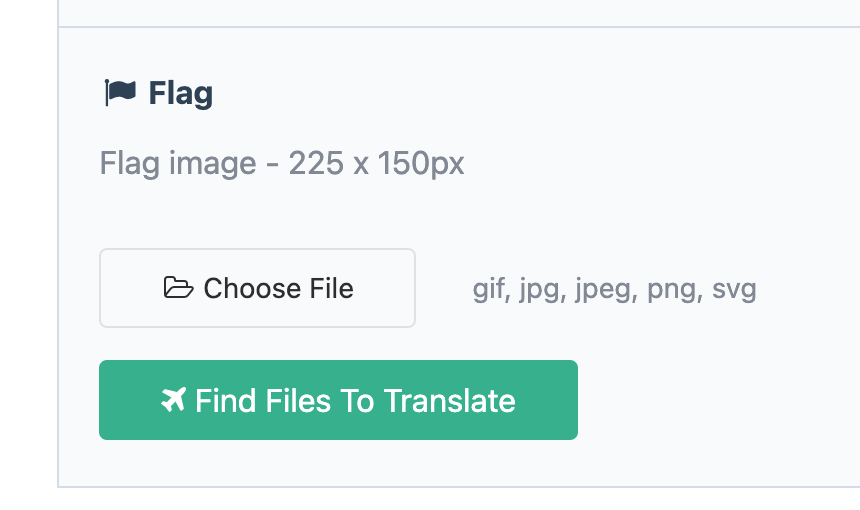
Task: Click the word File in Choose File
Action: tap(331, 288)
